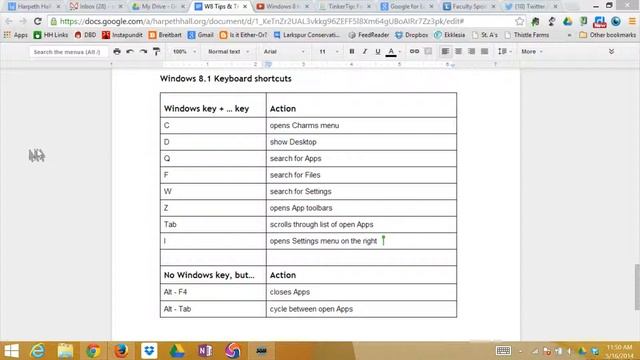Open the text color picker
Screen dimensions: 640x360
click(391, 51)
